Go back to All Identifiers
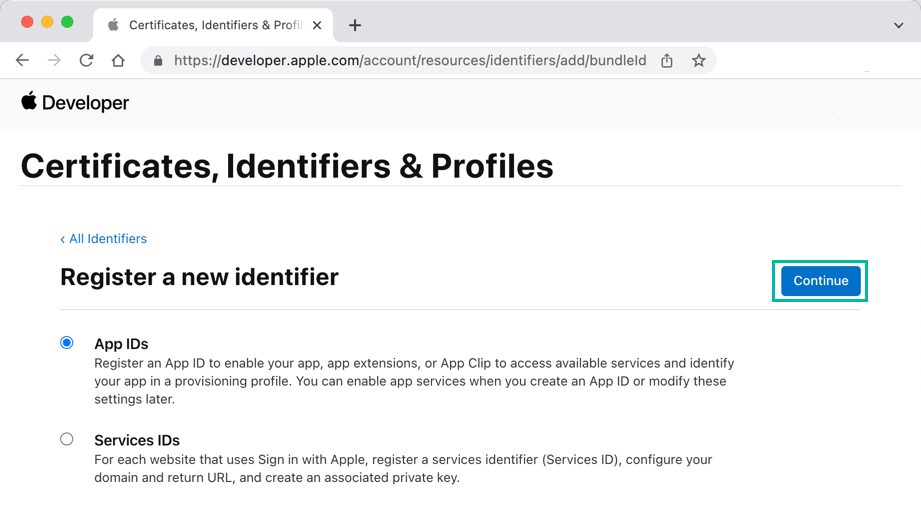Viewport: 921px width, 505px height. (x=104, y=239)
